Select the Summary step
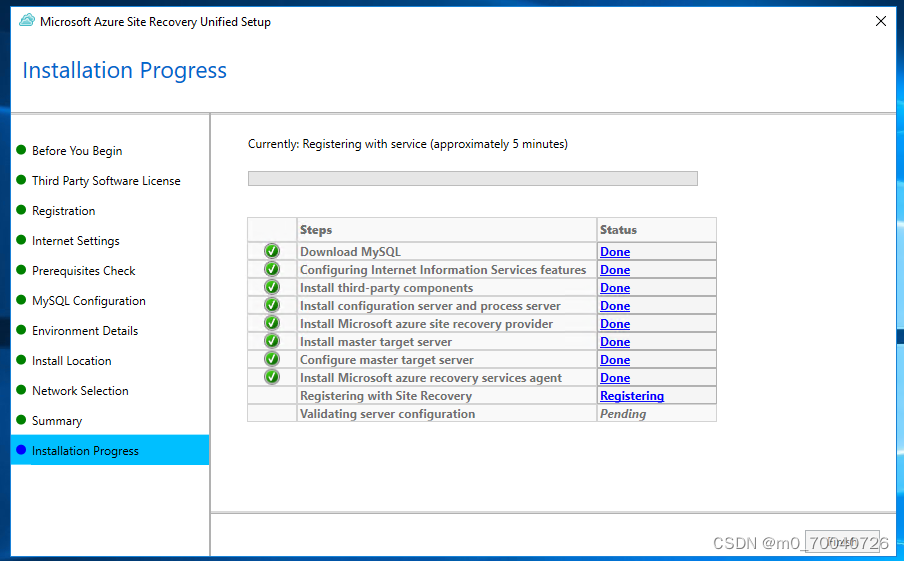 (x=57, y=420)
